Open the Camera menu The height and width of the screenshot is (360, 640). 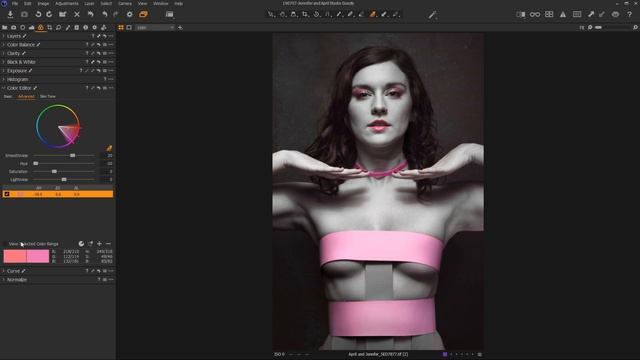pos(125,3)
